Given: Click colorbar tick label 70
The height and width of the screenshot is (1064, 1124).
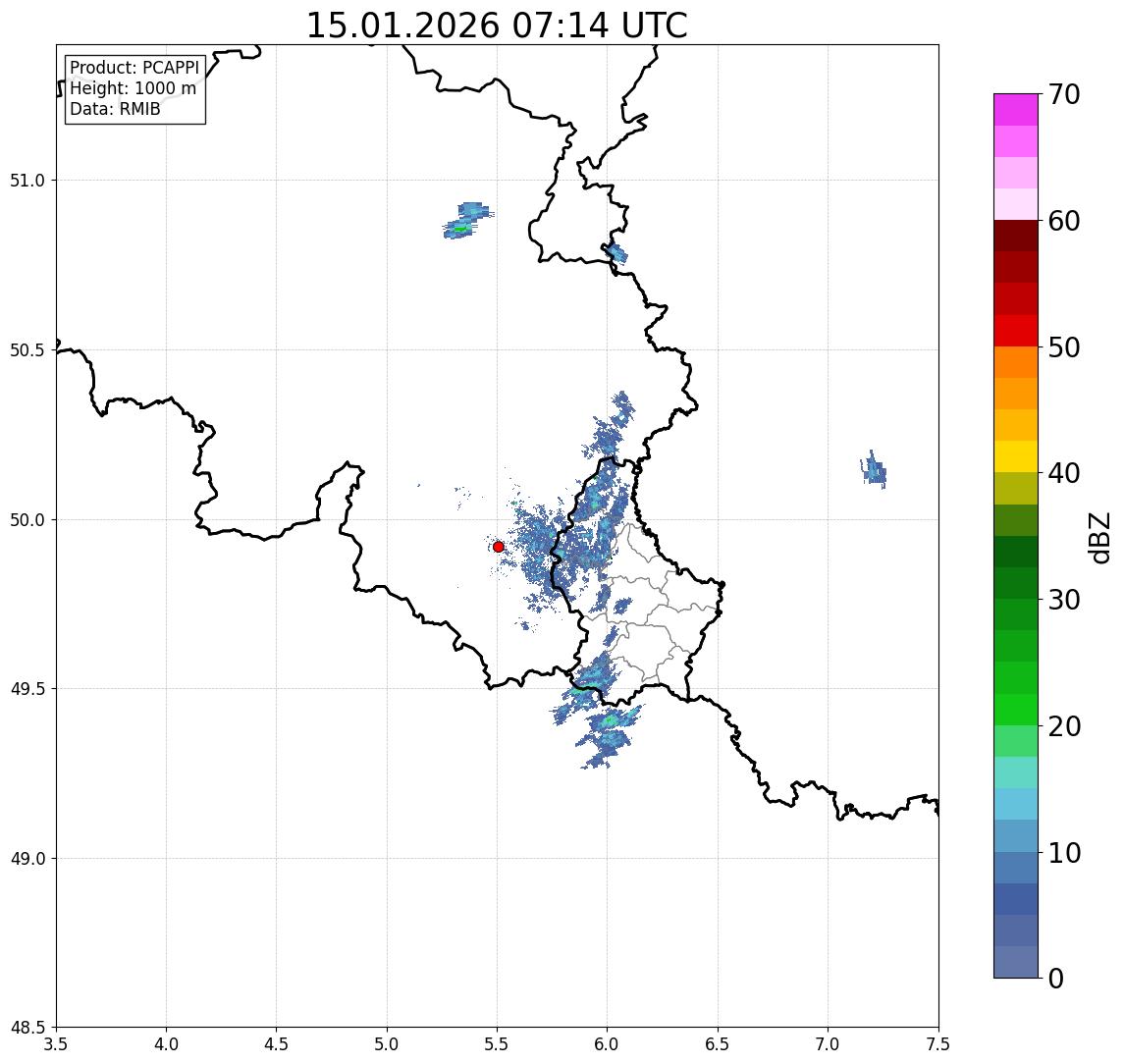Looking at the screenshot, I should 1064,94.
